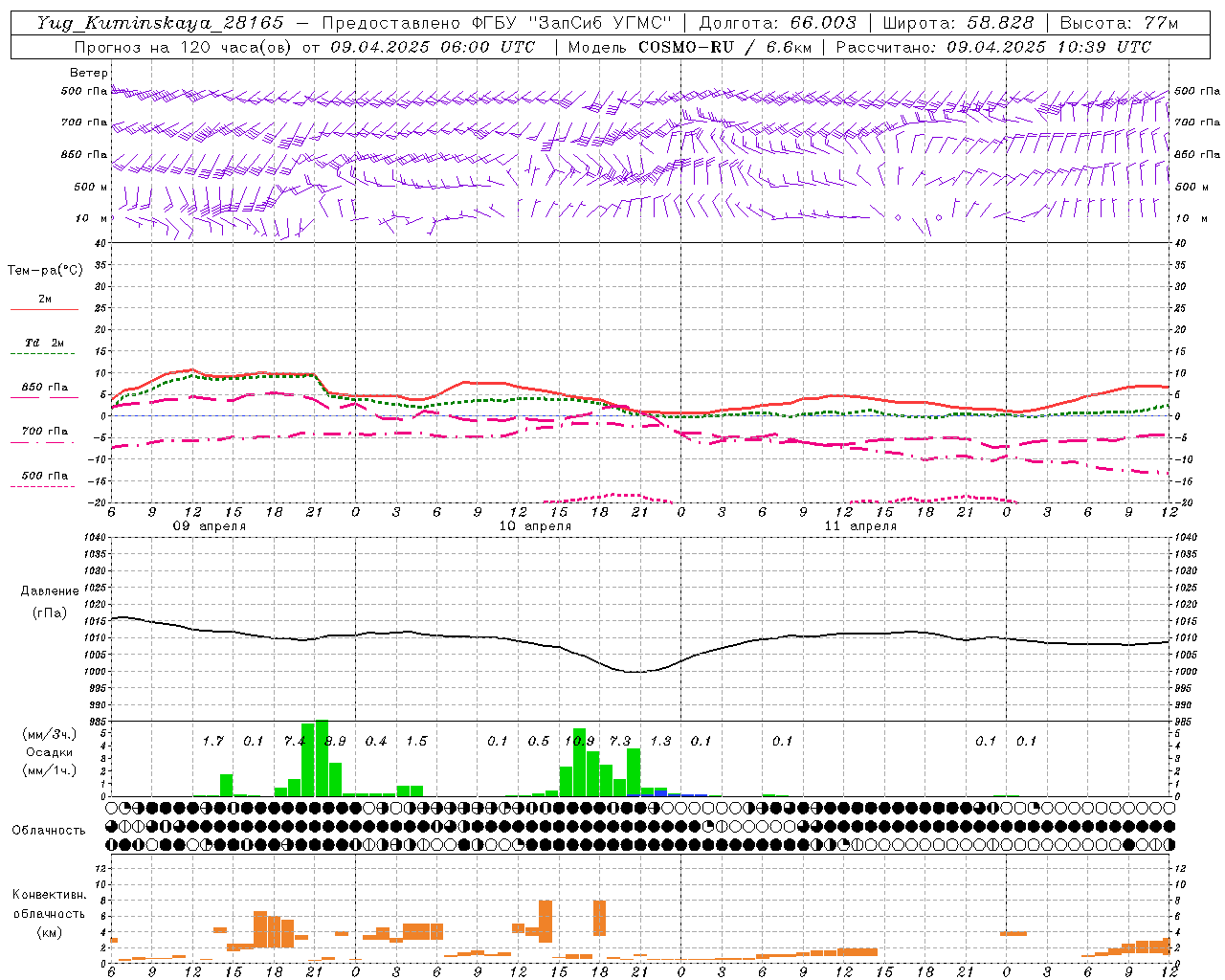Select the 11 апреля date label
This screenshot has width=1225, height=980.
(x=860, y=526)
